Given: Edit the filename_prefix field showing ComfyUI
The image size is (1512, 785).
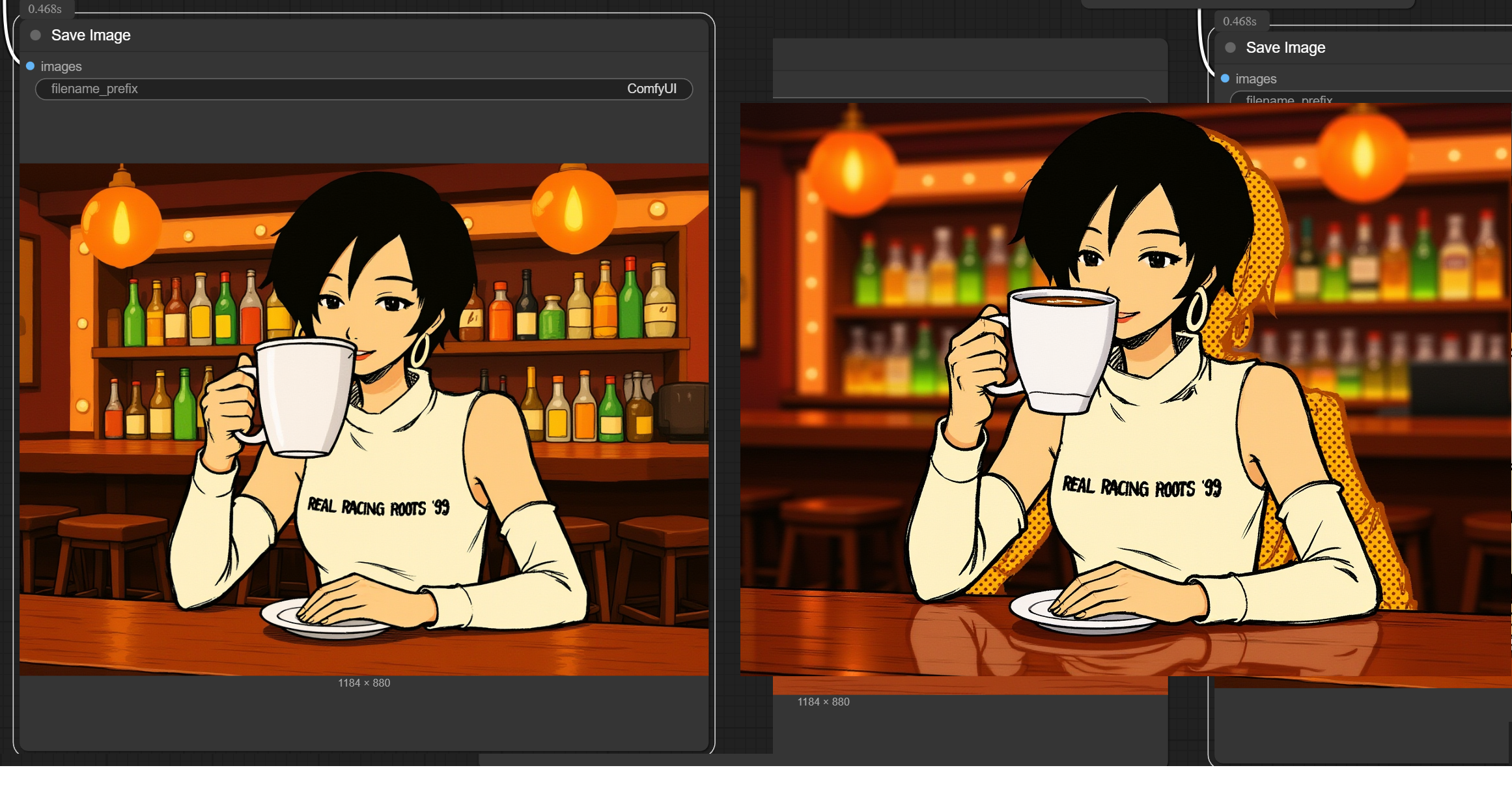Looking at the screenshot, I should coord(364,89).
